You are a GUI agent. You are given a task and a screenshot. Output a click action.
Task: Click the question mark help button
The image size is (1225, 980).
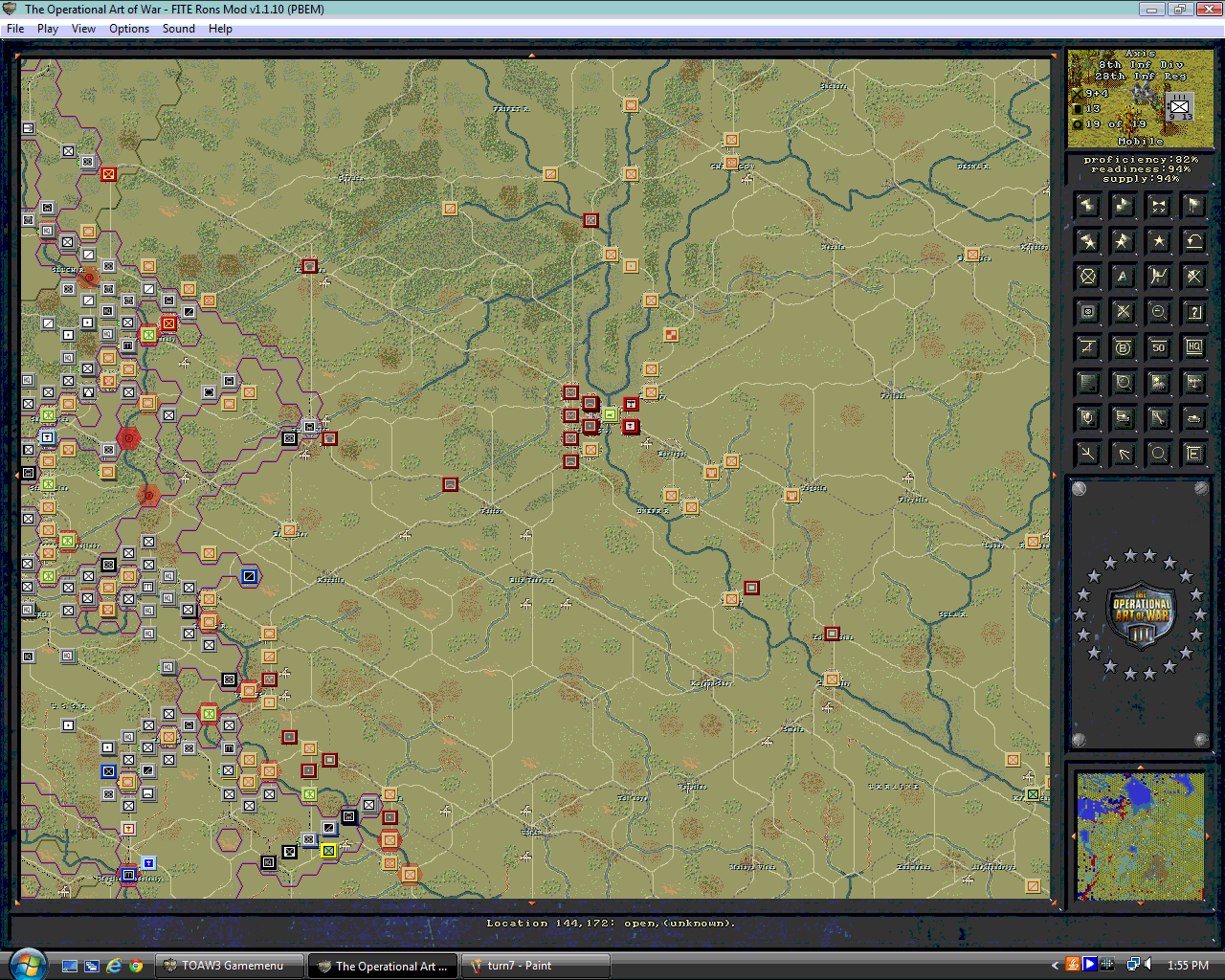pyautogui.click(x=1193, y=312)
